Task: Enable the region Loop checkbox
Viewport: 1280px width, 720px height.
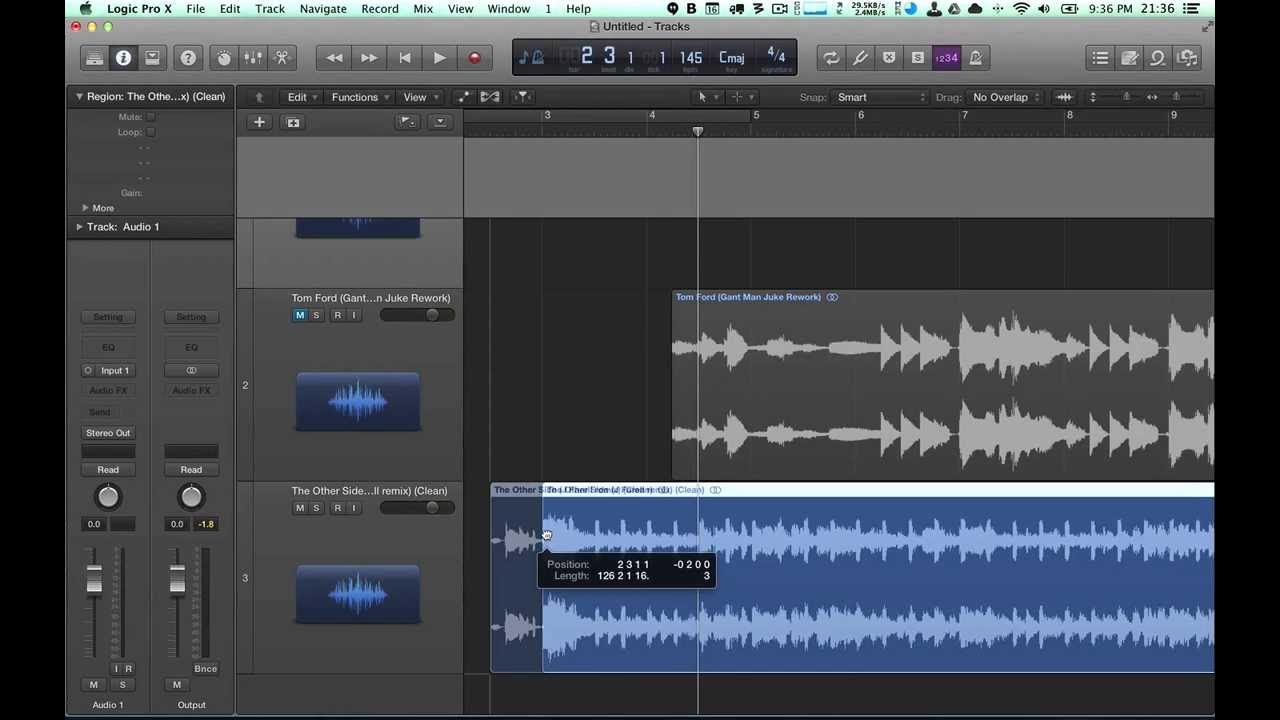Action: point(151,132)
